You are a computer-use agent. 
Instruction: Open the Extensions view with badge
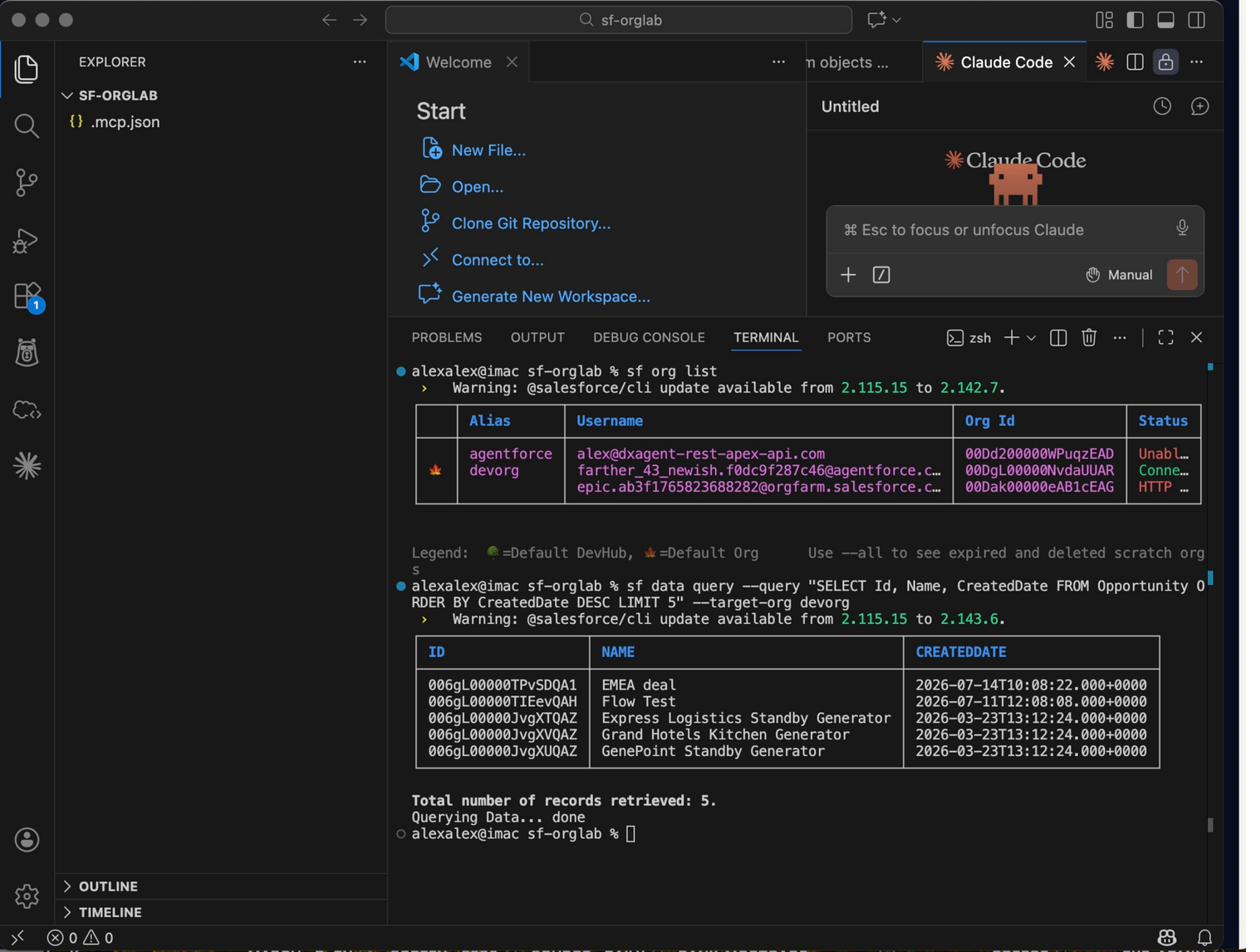[27, 297]
